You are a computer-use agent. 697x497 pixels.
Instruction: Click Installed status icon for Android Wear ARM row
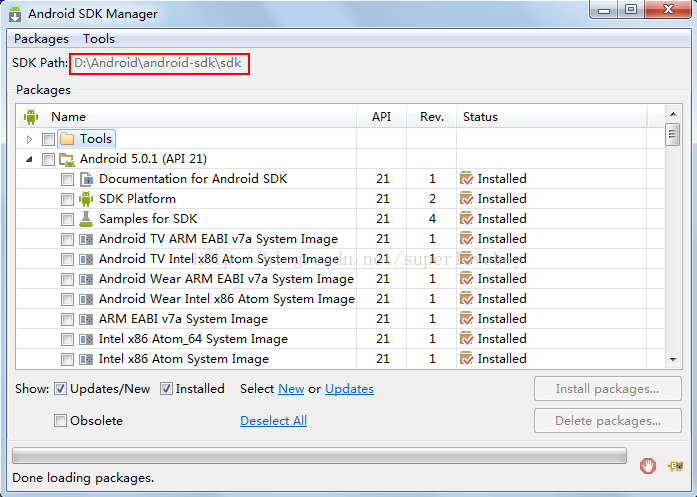click(x=466, y=279)
